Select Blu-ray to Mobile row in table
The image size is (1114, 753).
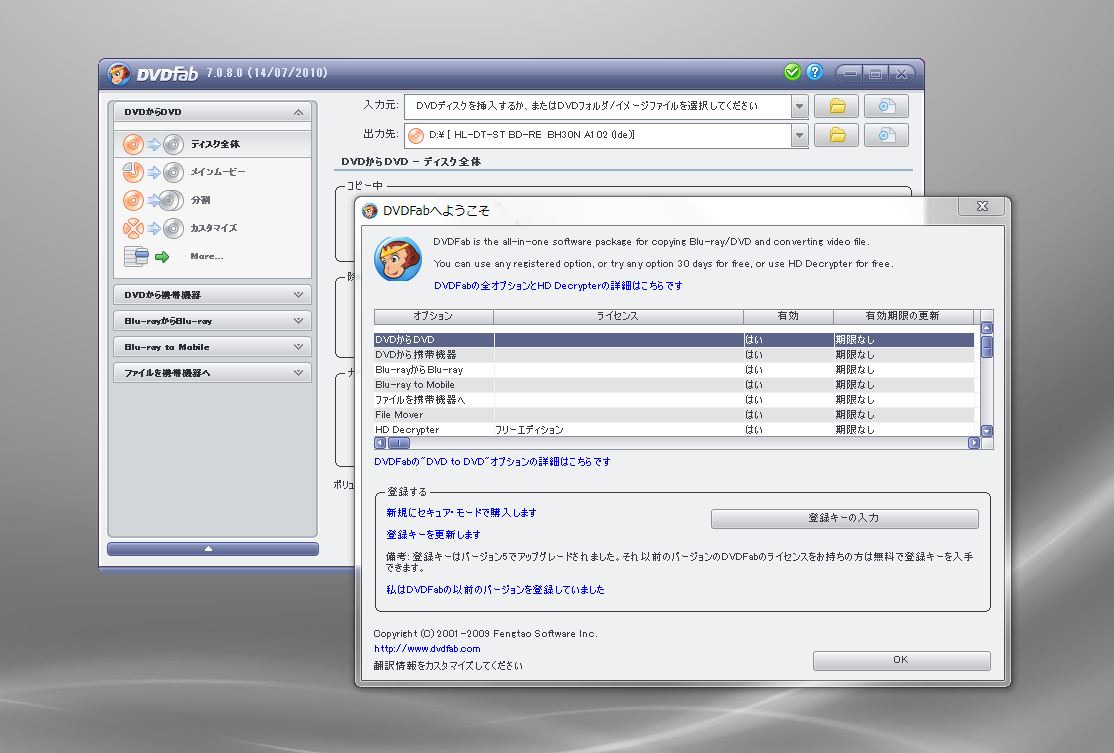674,384
